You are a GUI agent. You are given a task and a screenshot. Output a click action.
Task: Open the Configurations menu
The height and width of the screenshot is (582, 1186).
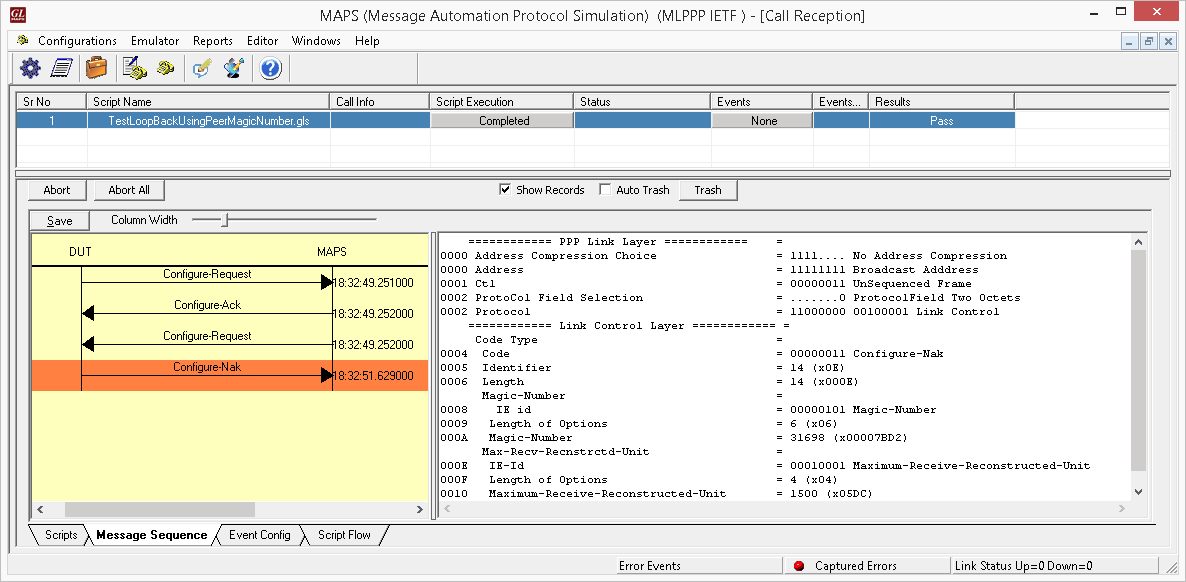pyautogui.click(x=77, y=41)
